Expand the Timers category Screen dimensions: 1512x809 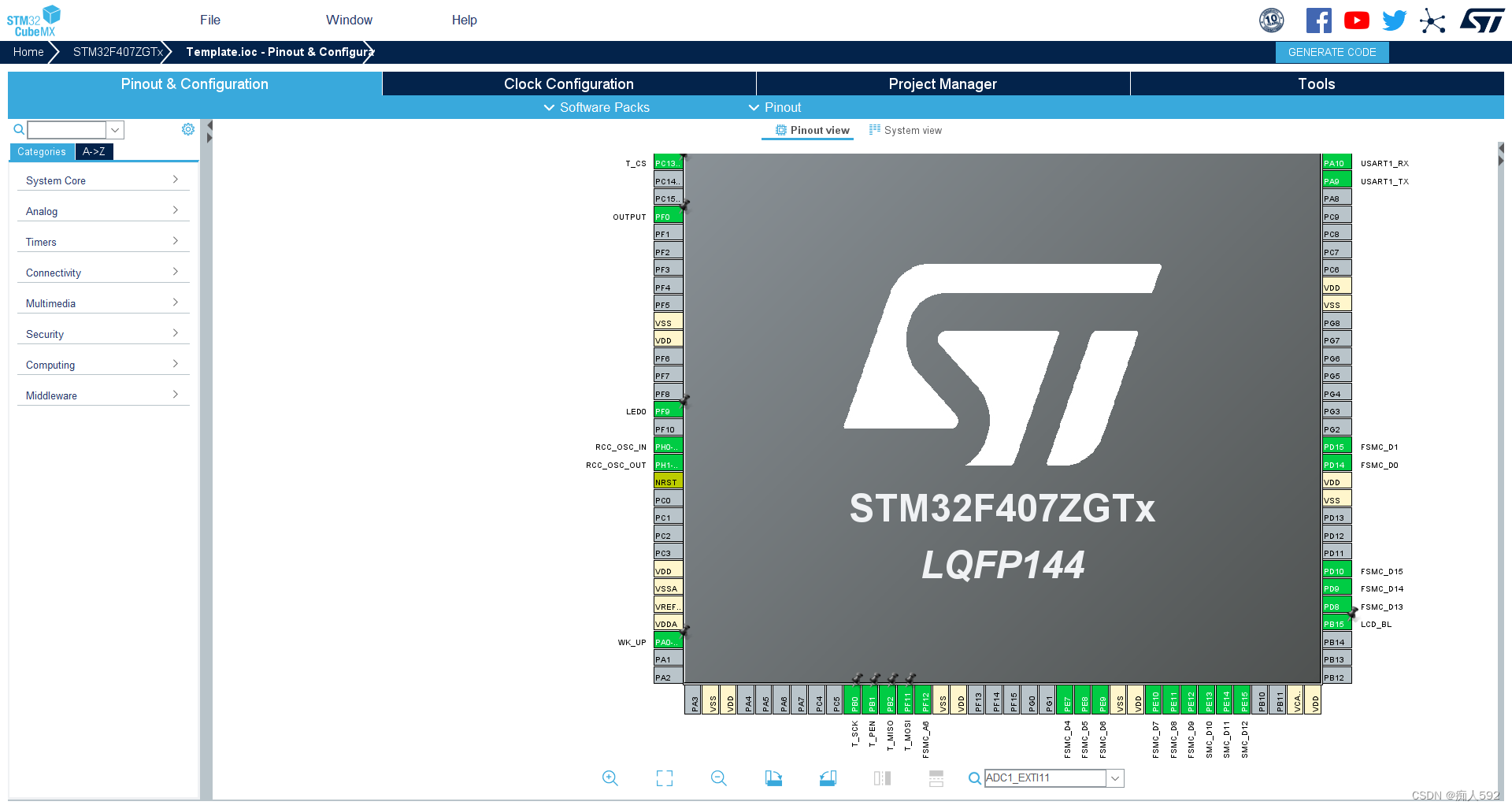click(103, 242)
